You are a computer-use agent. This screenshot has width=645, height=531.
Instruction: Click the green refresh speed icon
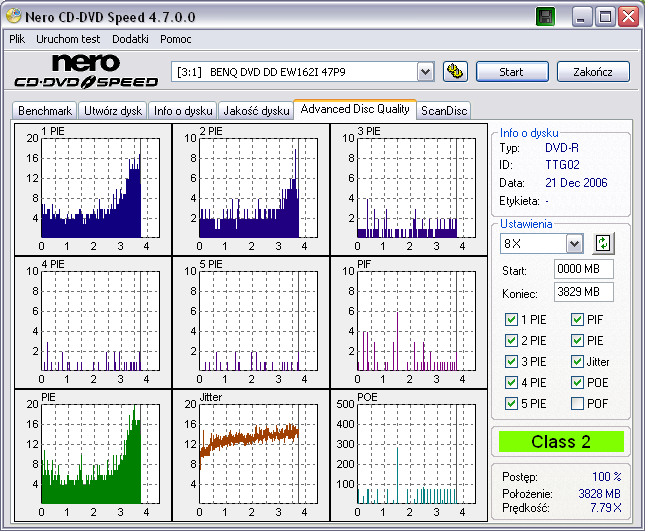(x=603, y=243)
